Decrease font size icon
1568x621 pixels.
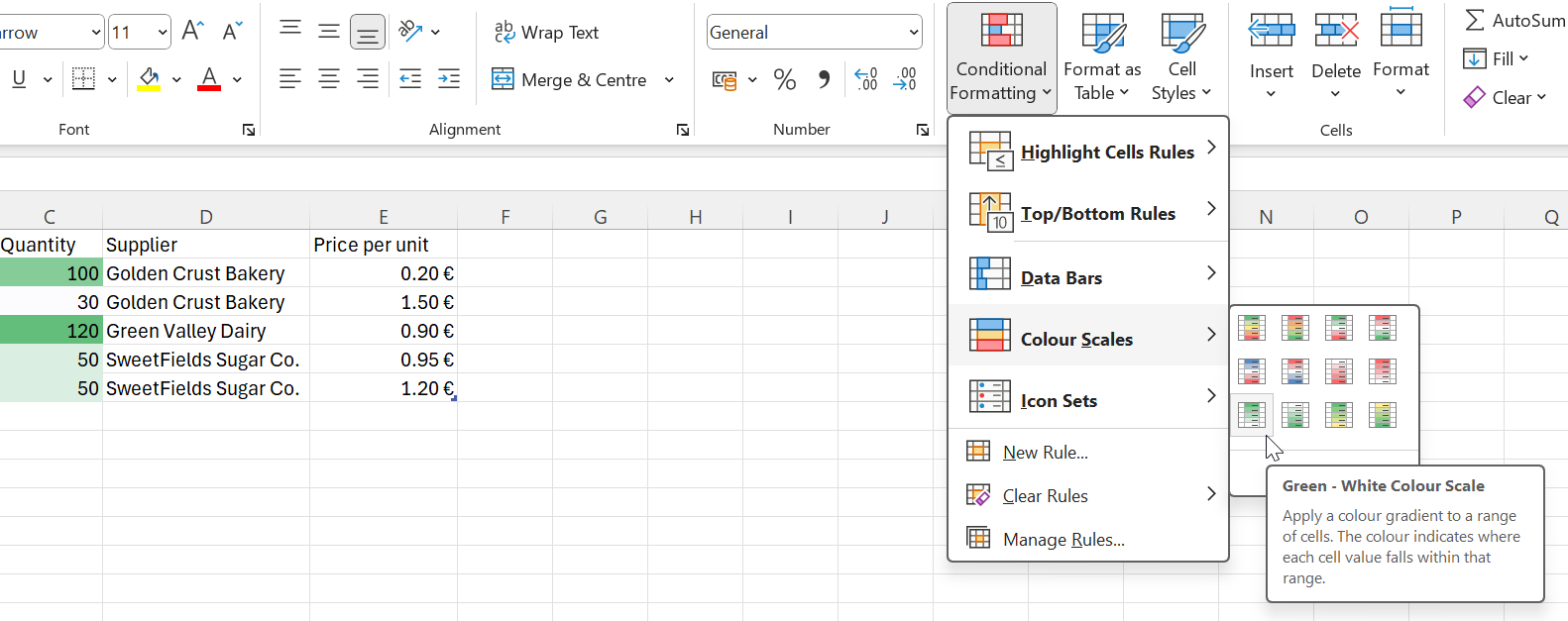pyautogui.click(x=232, y=32)
